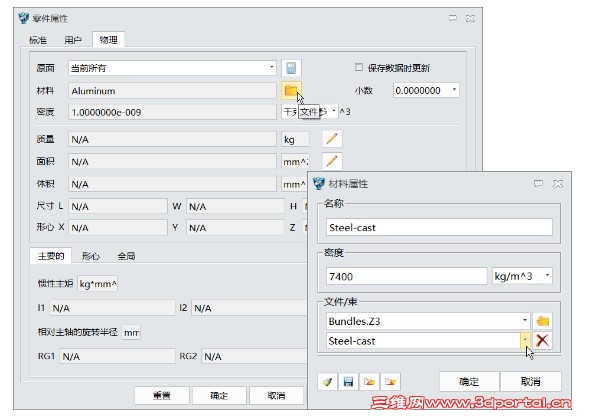The width and height of the screenshot is (591, 416).
Task: Click the 尺寸 W N/A field
Action: (x=235, y=206)
